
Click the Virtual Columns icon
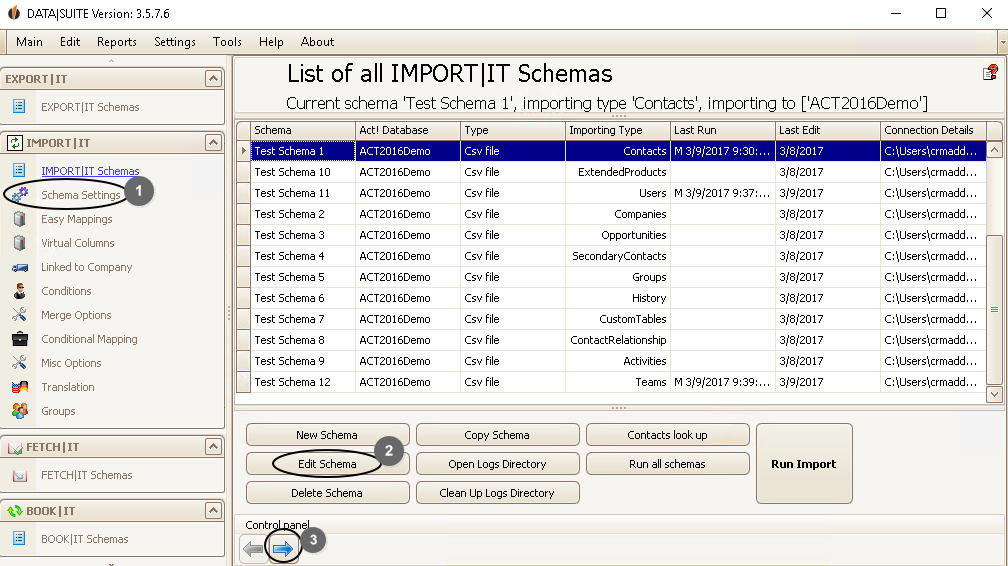[20, 242]
